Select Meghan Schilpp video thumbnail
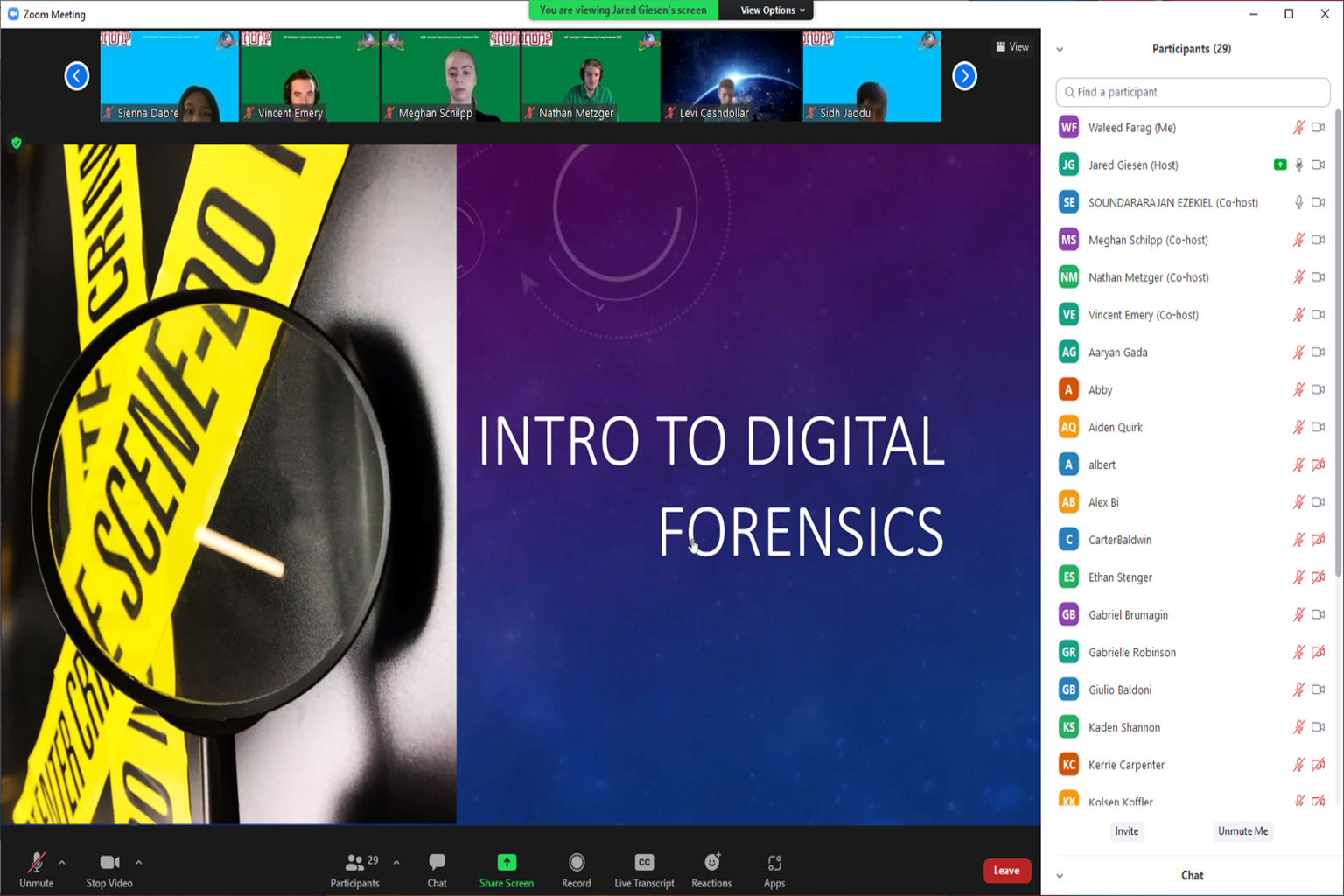The image size is (1344, 896). tap(451, 76)
